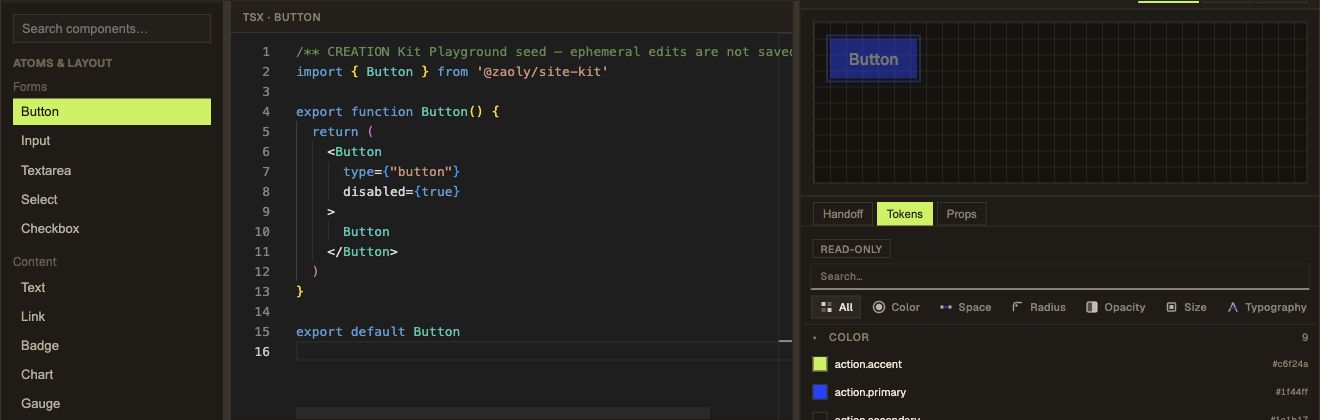The height and width of the screenshot is (420, 1320).
Task: Collapse the COLOR token group
Action: tap(816, 338)
